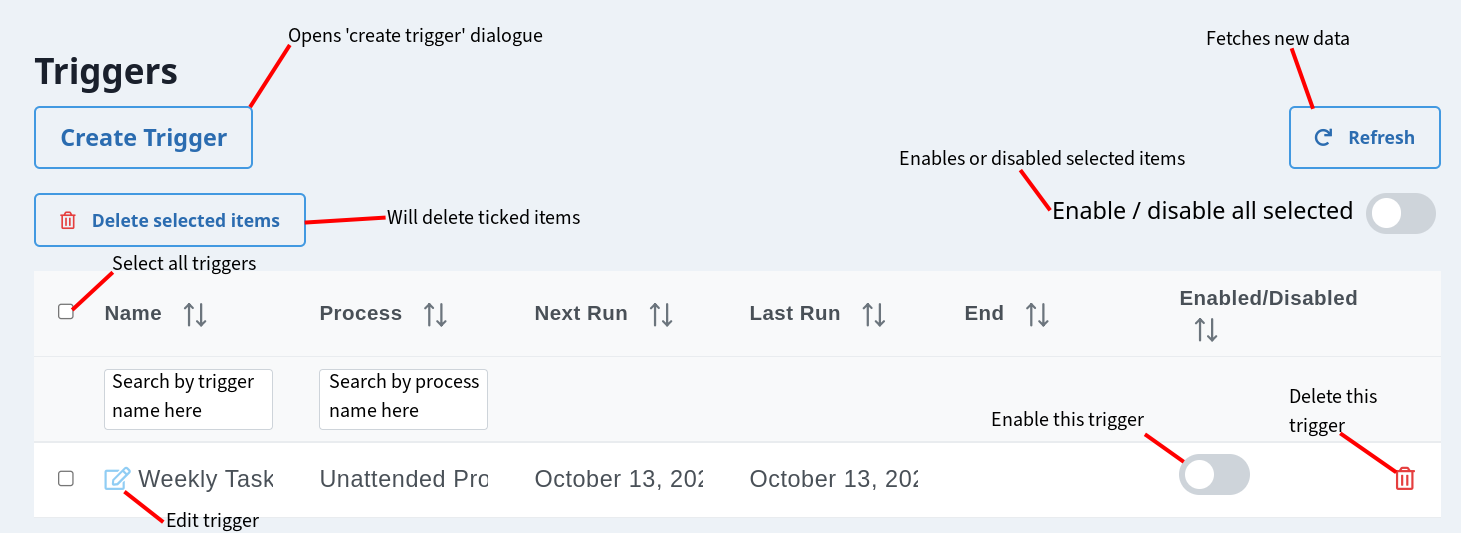Sort by Next Run column arrows
Viewport: 1461px width, 533px height.
tap(661, 314)
